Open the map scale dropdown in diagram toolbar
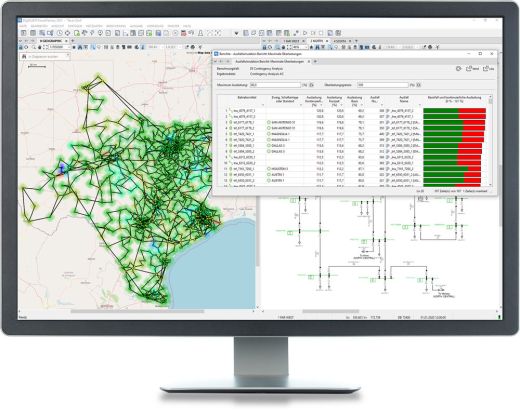Image resolution: width=520 pixels, height=414 pixels. tap(69, 47)
